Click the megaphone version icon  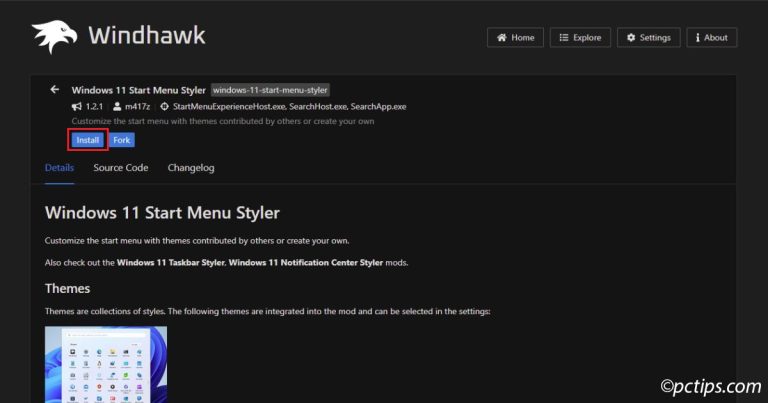(x=76, y=106)
